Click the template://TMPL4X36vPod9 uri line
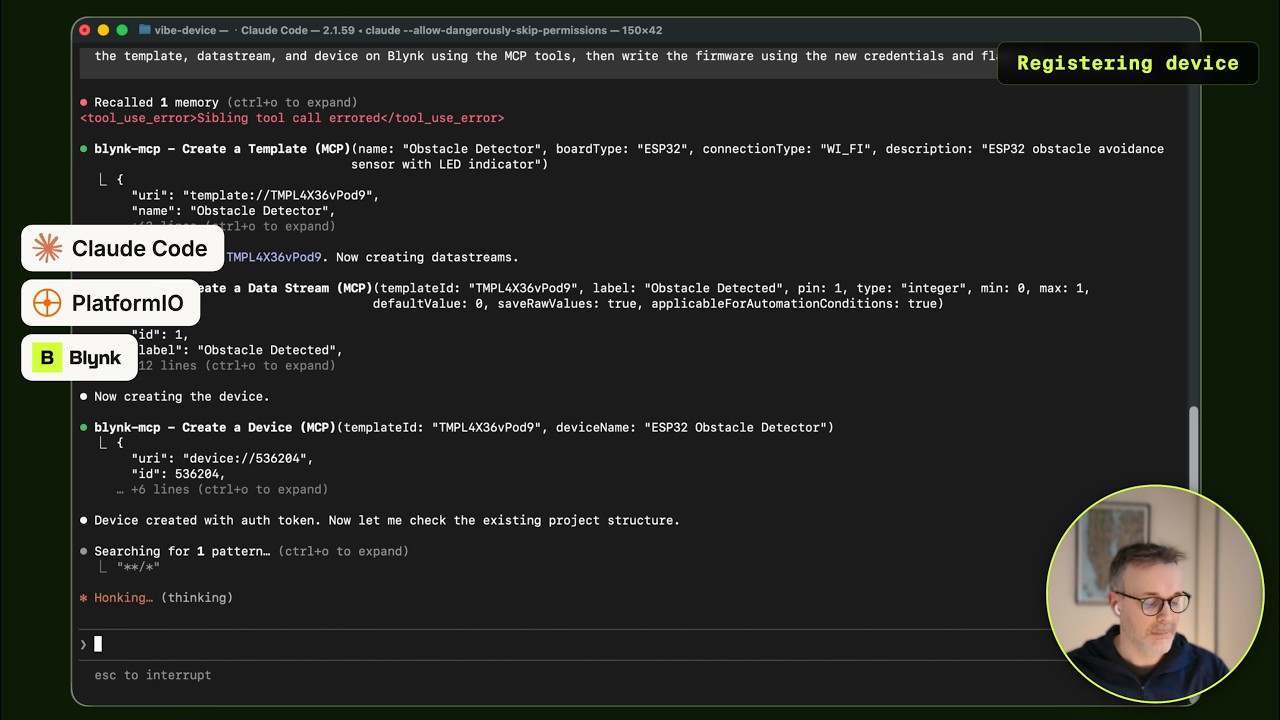Image resolution: width=1280 pixels, height=720 pixels. pyautogui.click(x=255, y=196)
